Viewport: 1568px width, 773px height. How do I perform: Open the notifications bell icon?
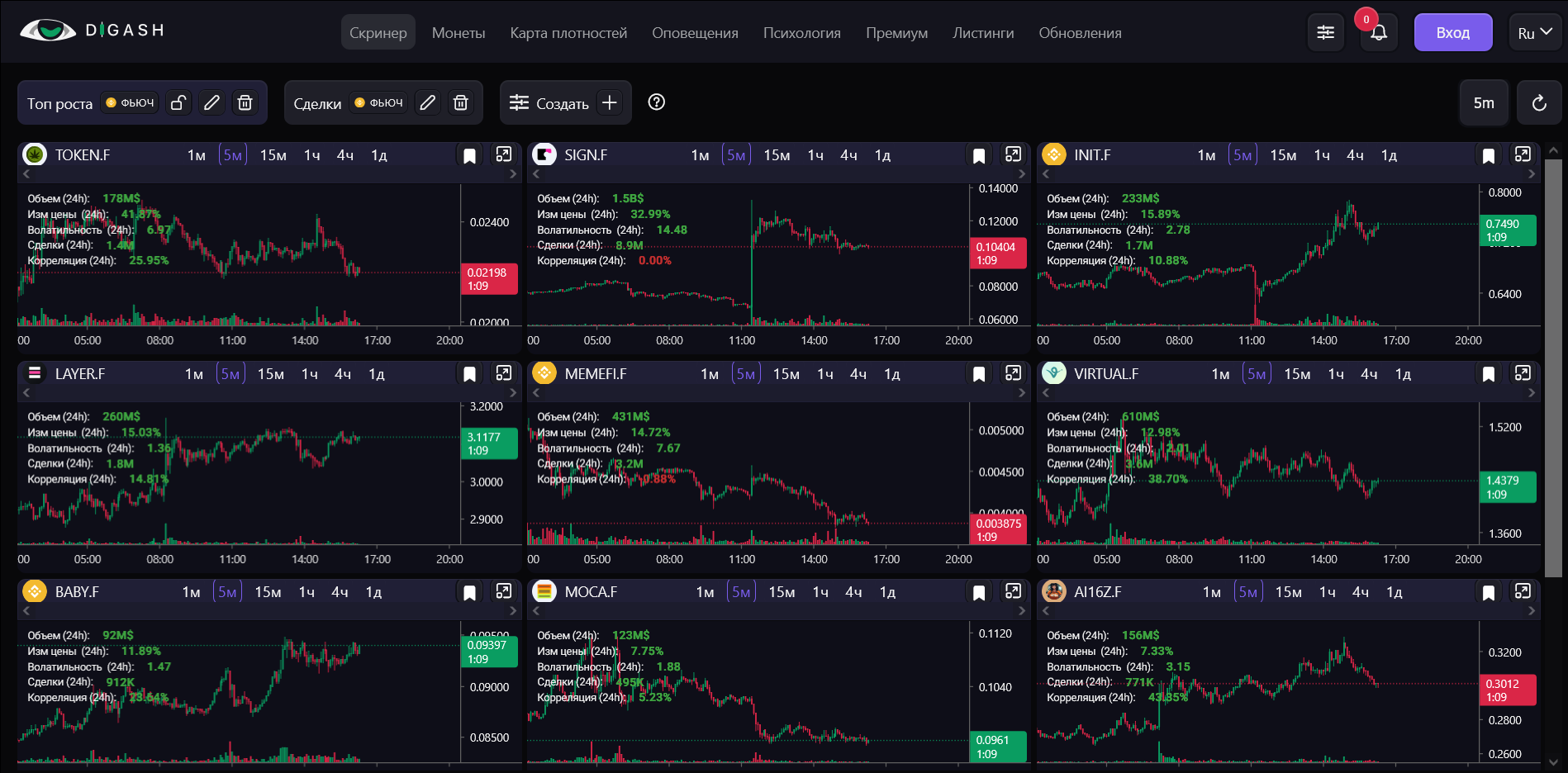point(1378,33)
